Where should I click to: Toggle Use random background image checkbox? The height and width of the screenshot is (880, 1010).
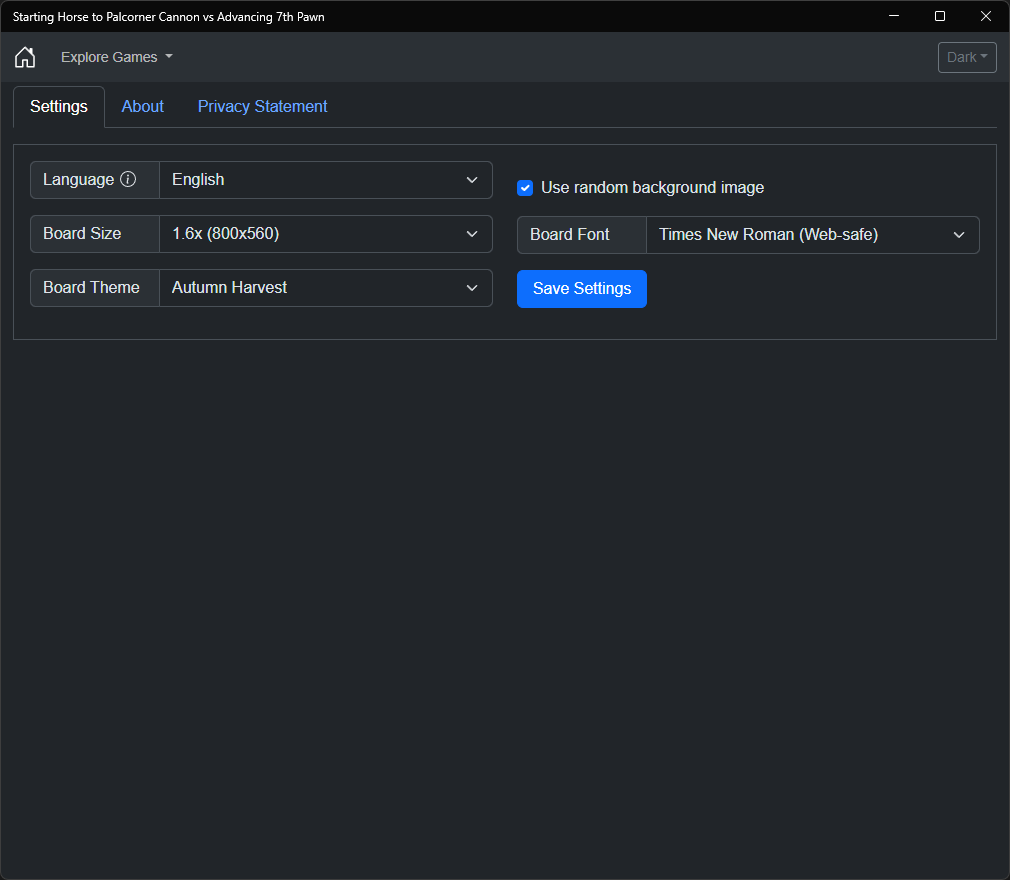(x=525, y=188)
